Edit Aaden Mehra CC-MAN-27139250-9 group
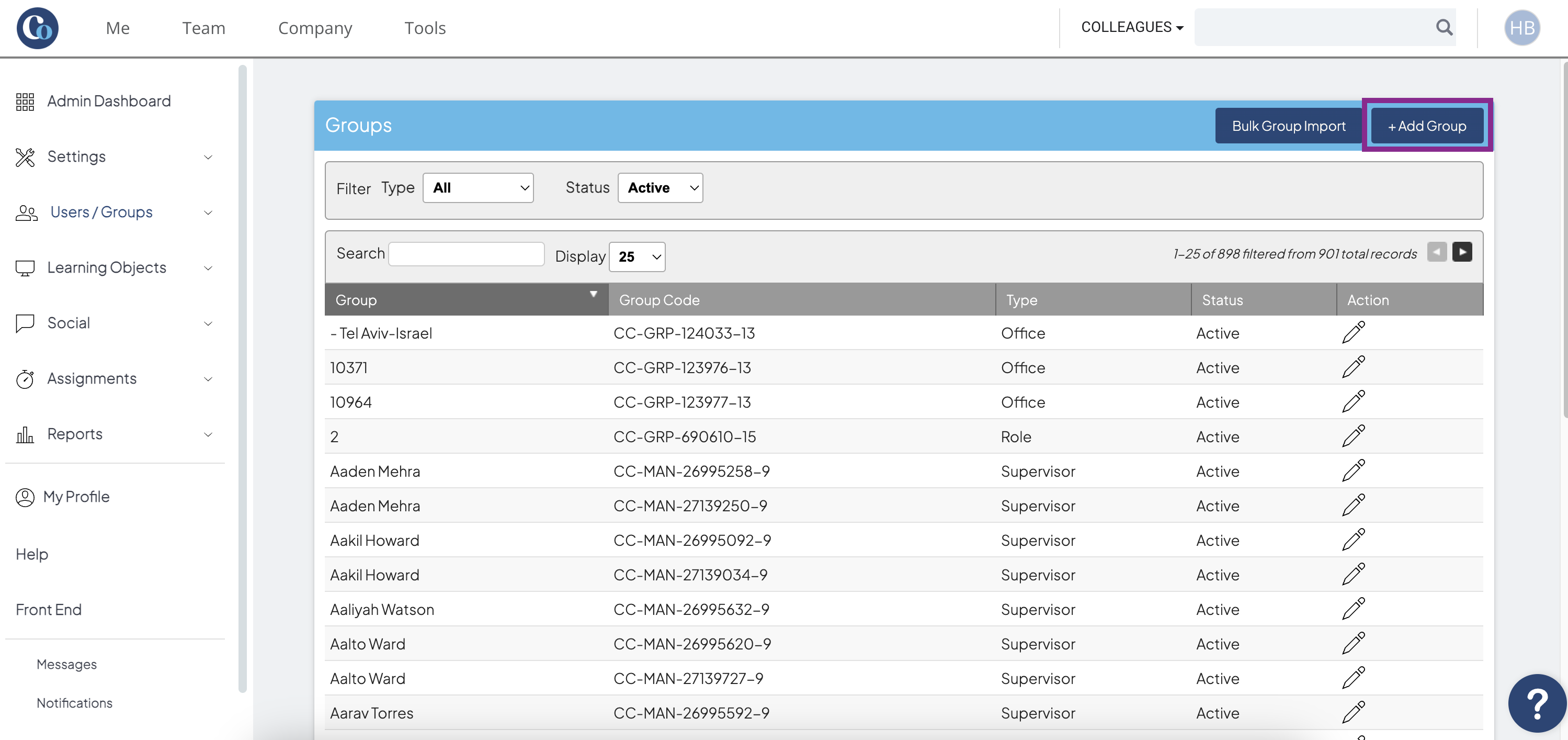This screenshot has width=1568, height=740. click(x=1353, y=506)
